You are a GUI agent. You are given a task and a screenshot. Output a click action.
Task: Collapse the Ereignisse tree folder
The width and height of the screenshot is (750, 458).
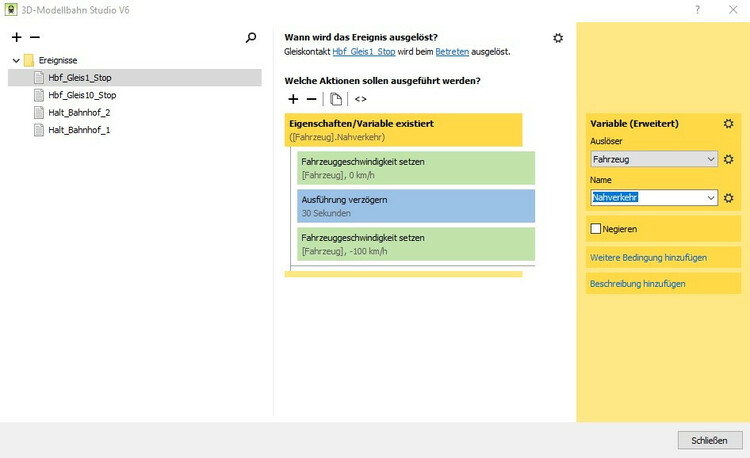[x=16, y=60]
